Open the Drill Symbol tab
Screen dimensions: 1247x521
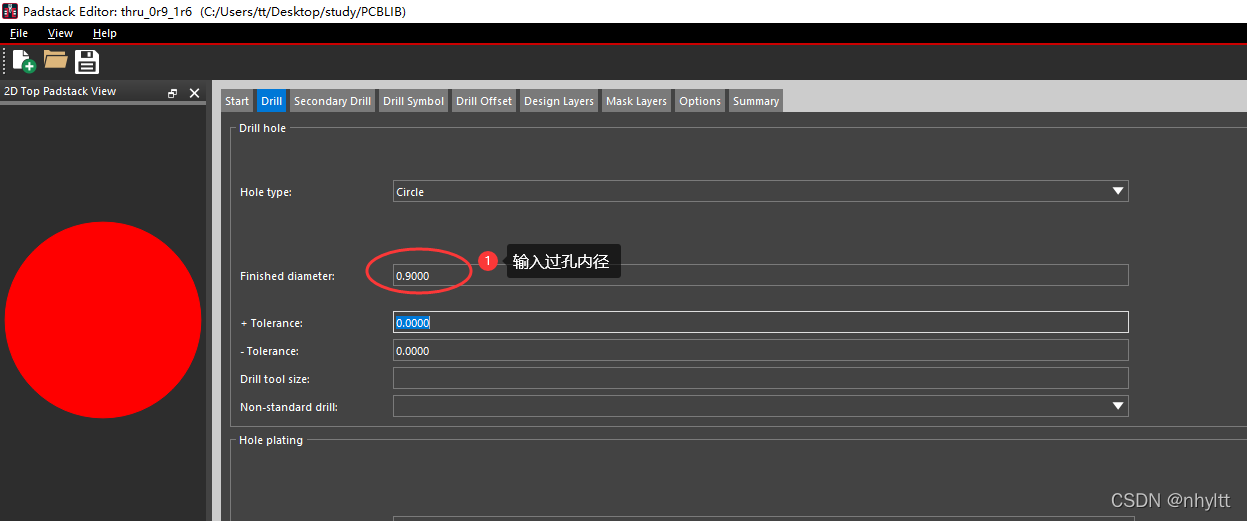pyautogui.click(x=413, y=101)
